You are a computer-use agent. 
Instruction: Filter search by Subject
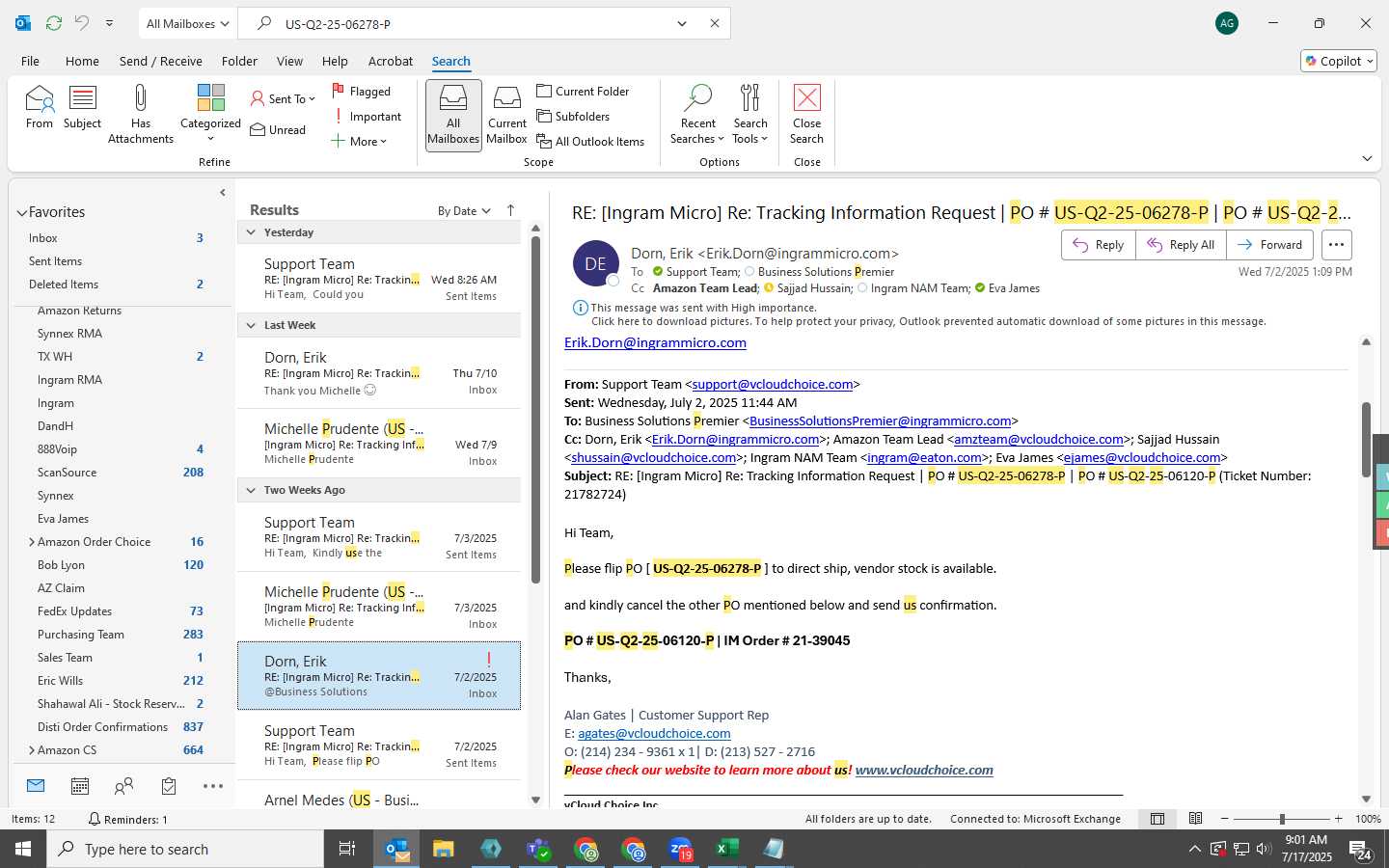pos(82,107)
